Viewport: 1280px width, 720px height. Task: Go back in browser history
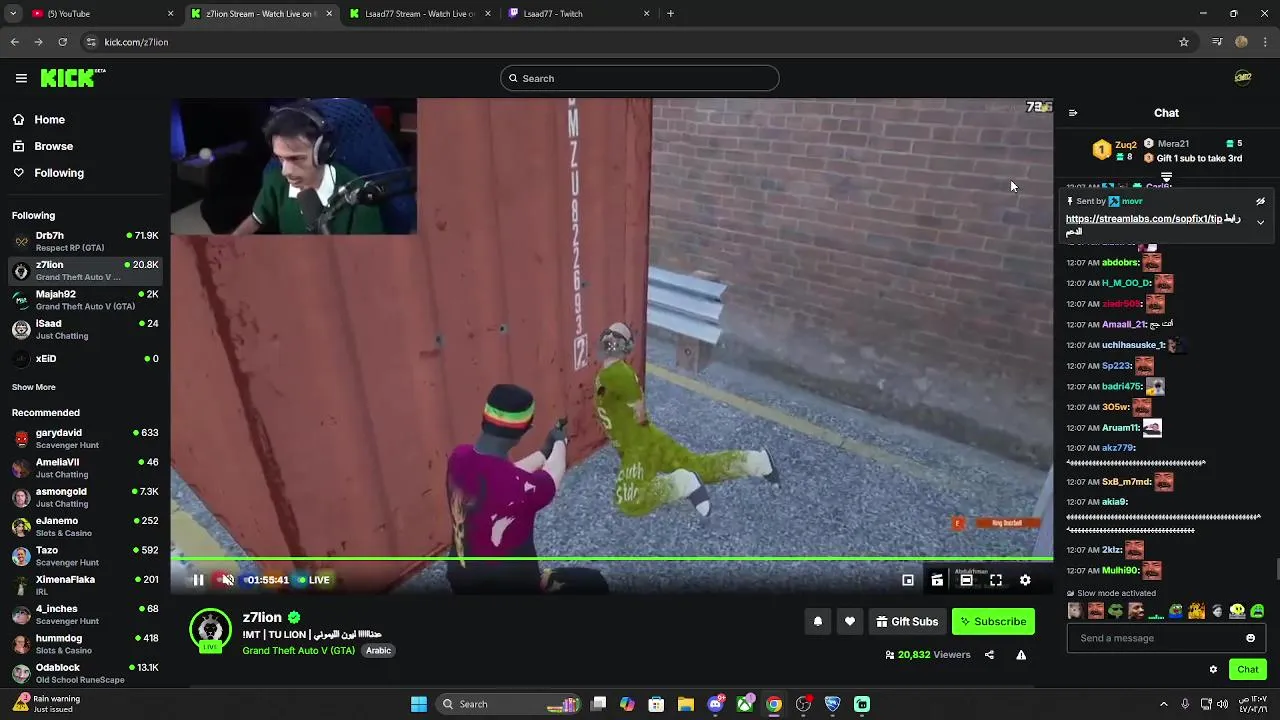tap(15, 42)
